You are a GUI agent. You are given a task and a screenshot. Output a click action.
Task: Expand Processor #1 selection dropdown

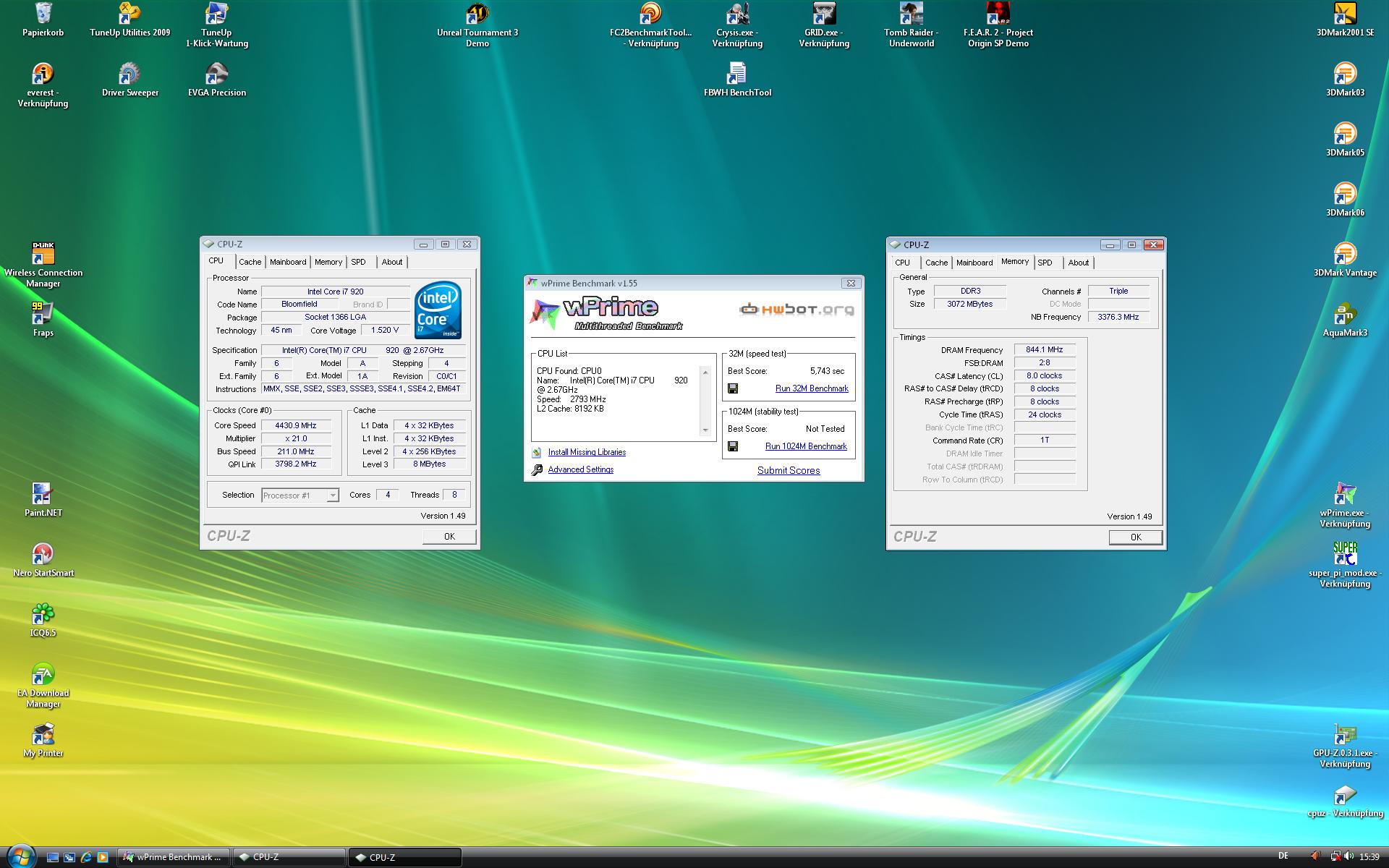click(332, 495)
